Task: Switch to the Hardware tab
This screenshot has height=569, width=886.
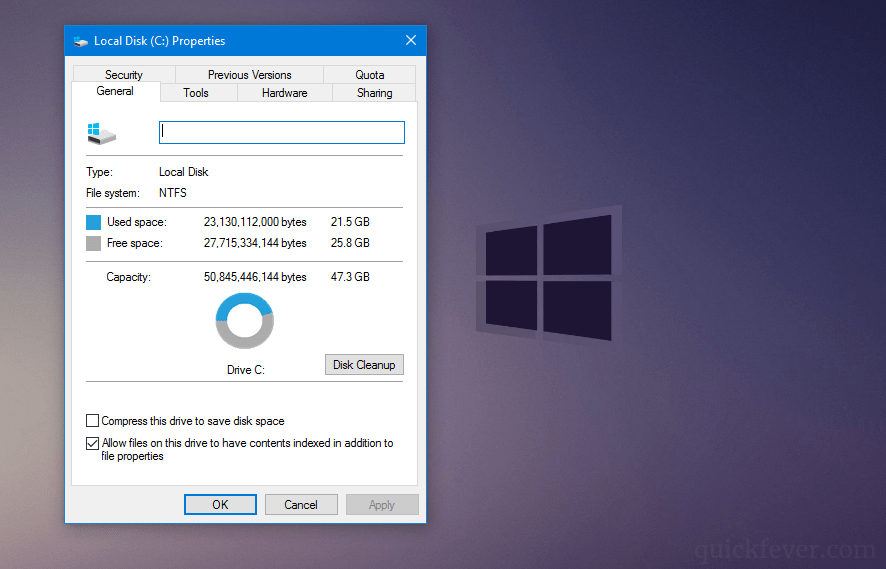Action: pyautogui.click(x=285, y=93)
